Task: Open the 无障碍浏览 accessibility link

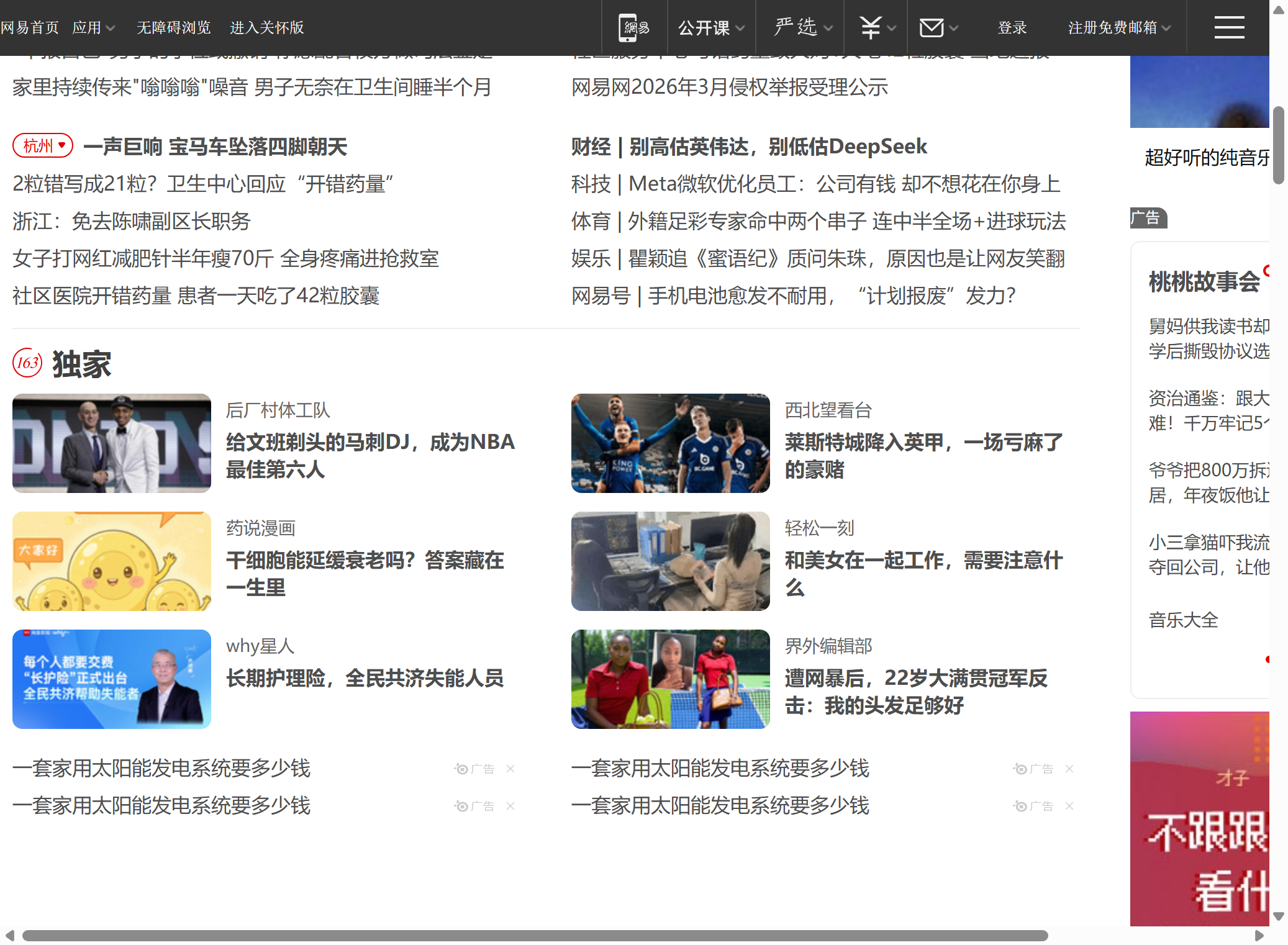Action: pyautogui.click(x=173, y=28)
